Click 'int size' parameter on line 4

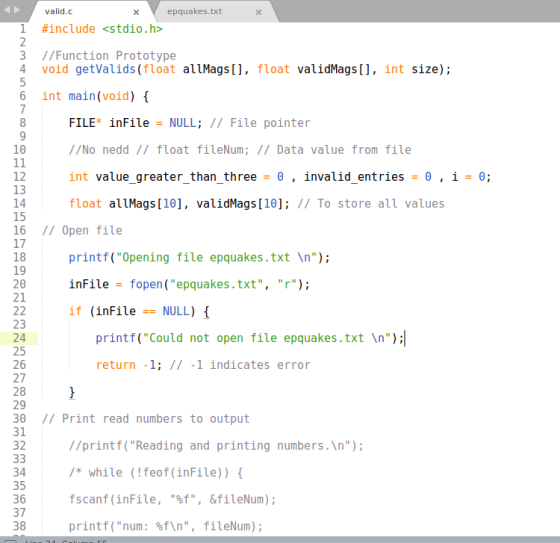pyautogui.click(x=411, y=69)
